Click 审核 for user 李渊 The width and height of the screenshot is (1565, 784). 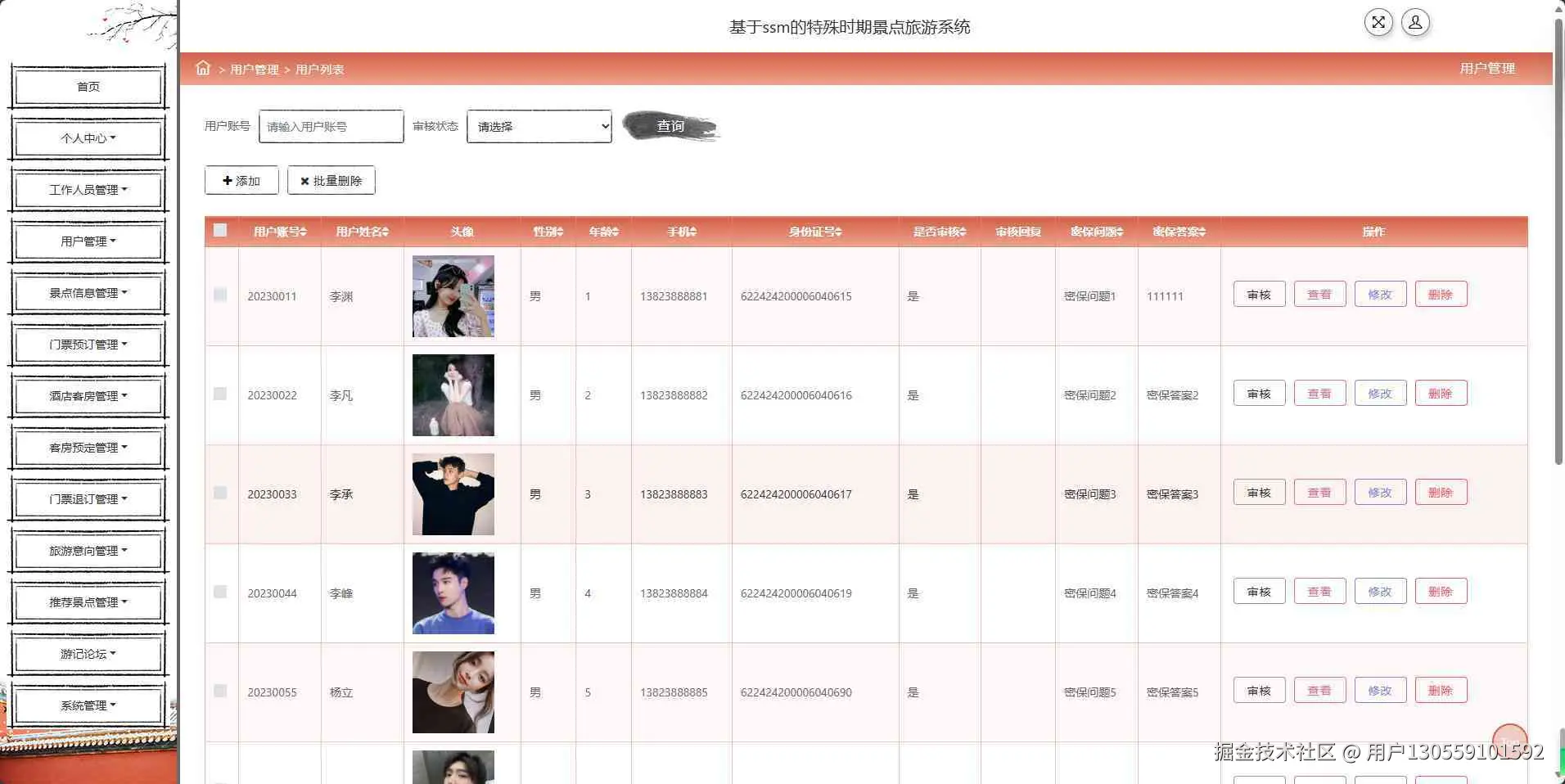(x=1259, y=294)
